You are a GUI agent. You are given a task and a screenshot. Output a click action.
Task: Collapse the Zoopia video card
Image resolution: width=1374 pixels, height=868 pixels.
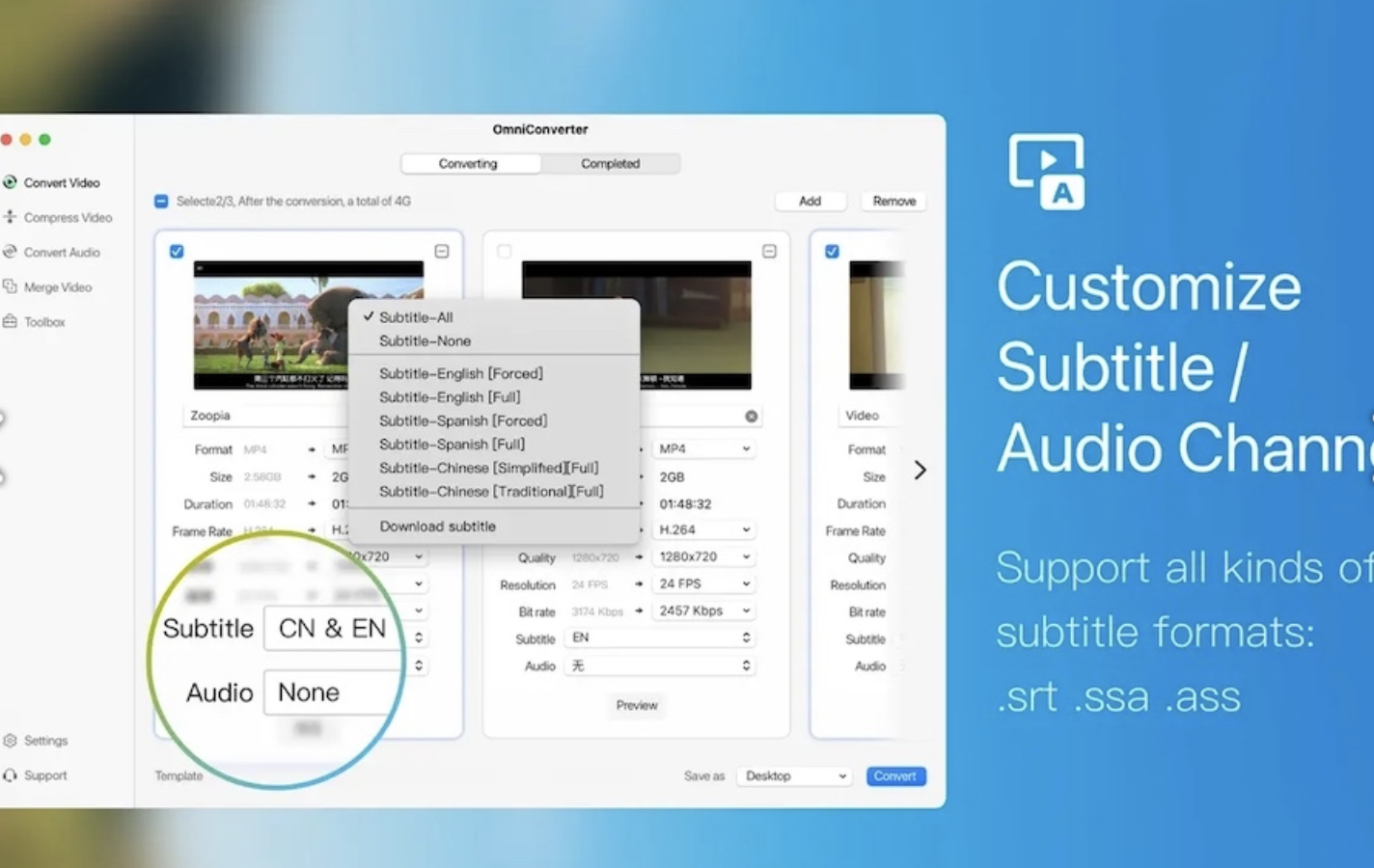pos(441,251)
